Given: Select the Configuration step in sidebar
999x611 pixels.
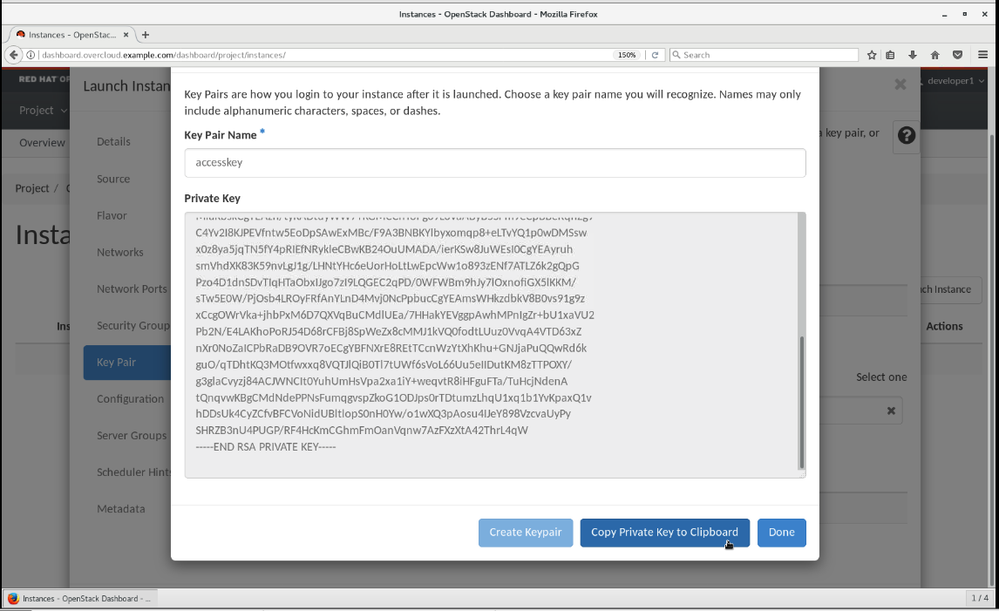Looking at the screenshot, I should (x=130, y=399).
